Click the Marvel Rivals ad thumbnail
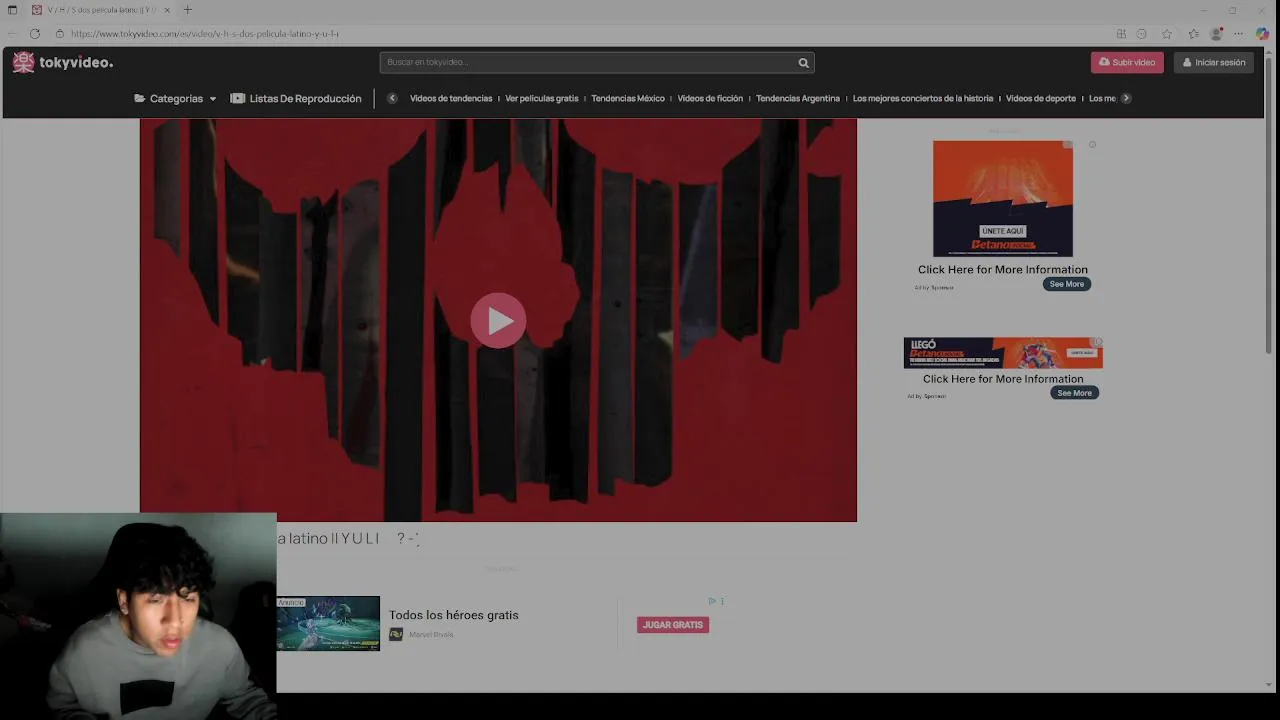Screen dimensions: 1280x720 point(328,623)
